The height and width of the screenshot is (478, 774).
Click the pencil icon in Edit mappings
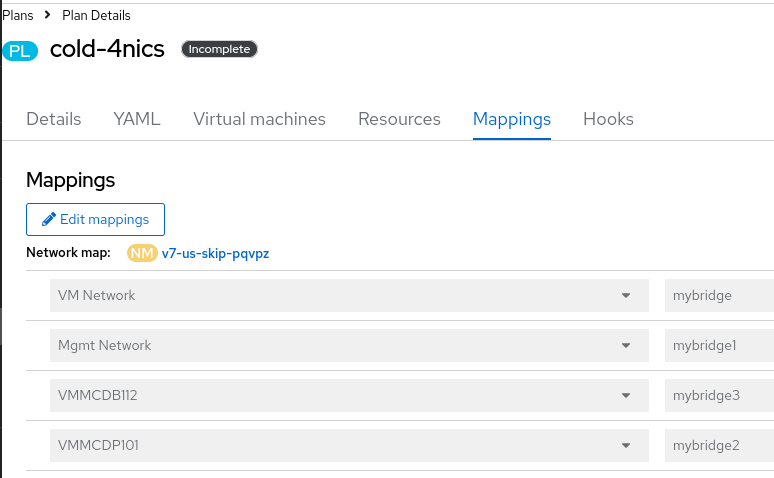(x=48, y=220)
